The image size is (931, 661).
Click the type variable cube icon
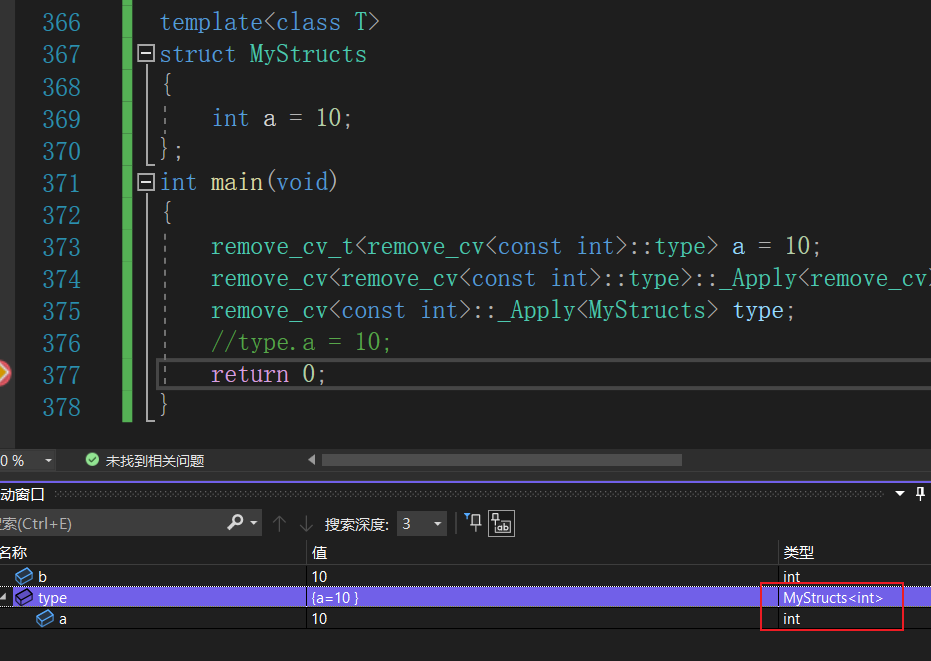pyautogui.click(x=24, y=597)
